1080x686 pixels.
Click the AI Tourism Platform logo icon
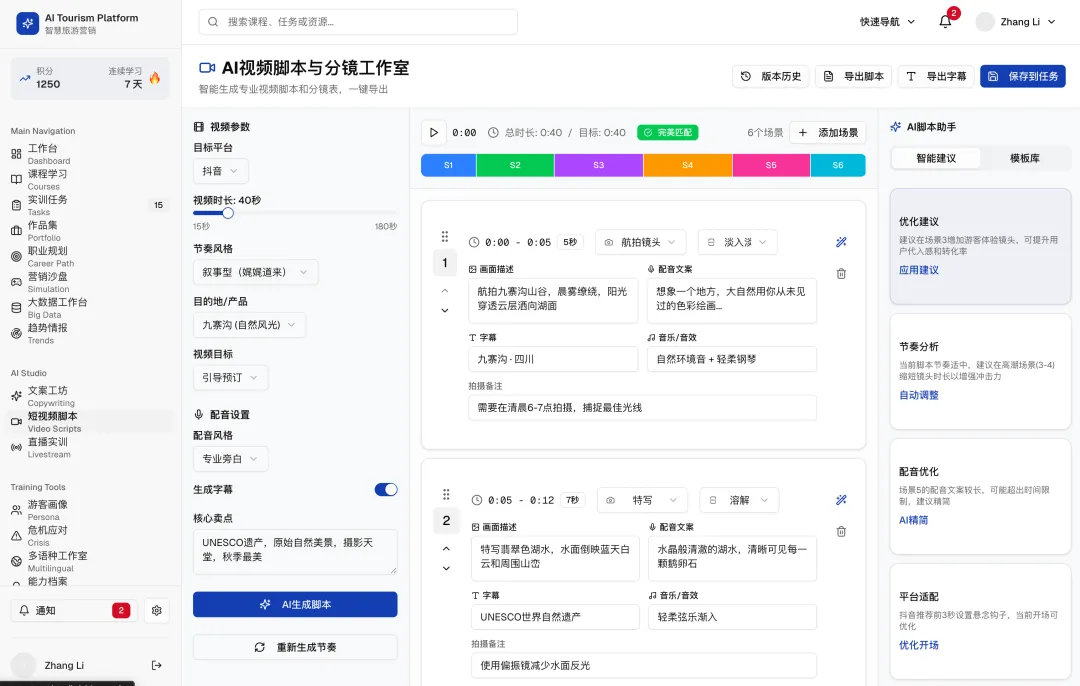pos(28,23)
